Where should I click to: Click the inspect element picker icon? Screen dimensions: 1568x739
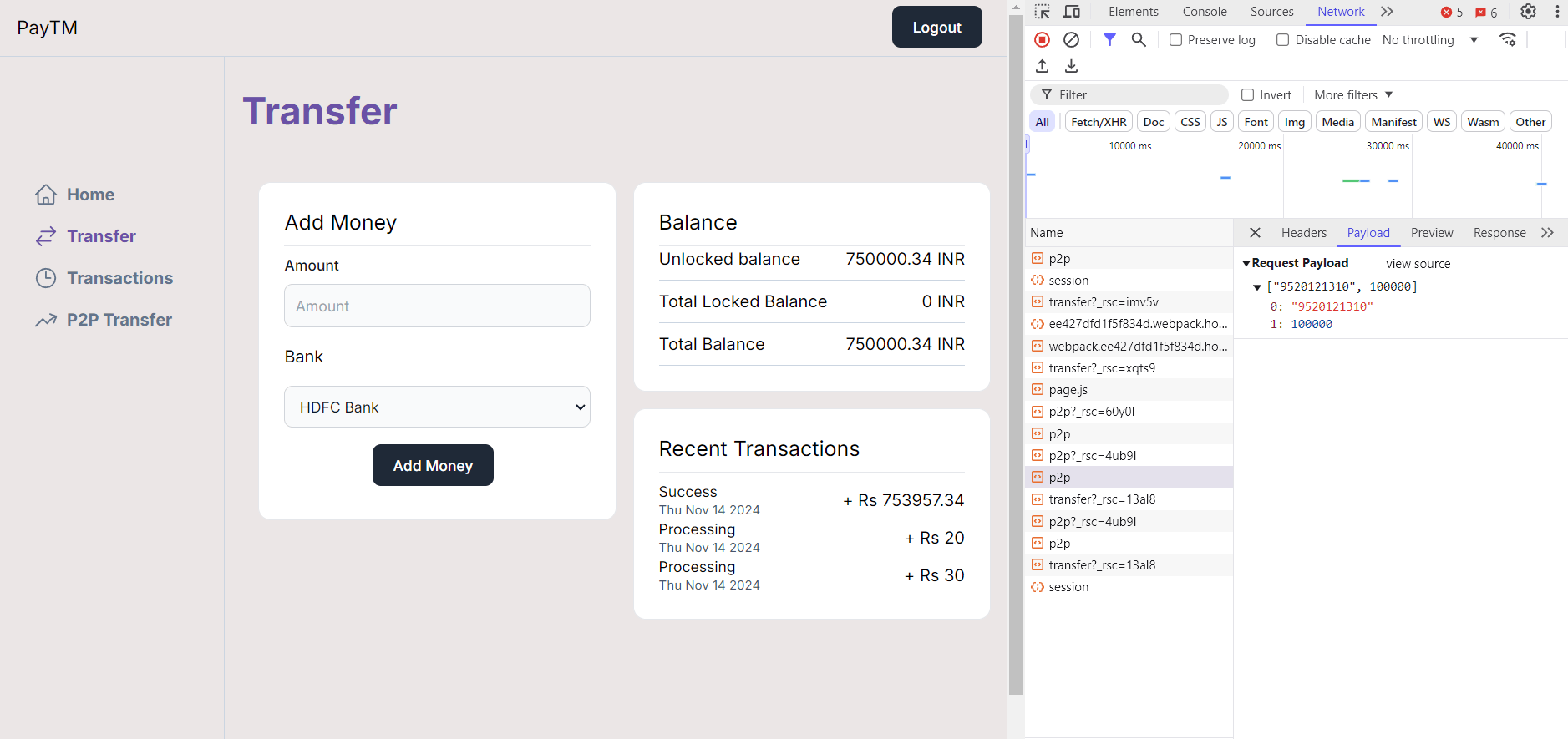tap(1042, 12)
